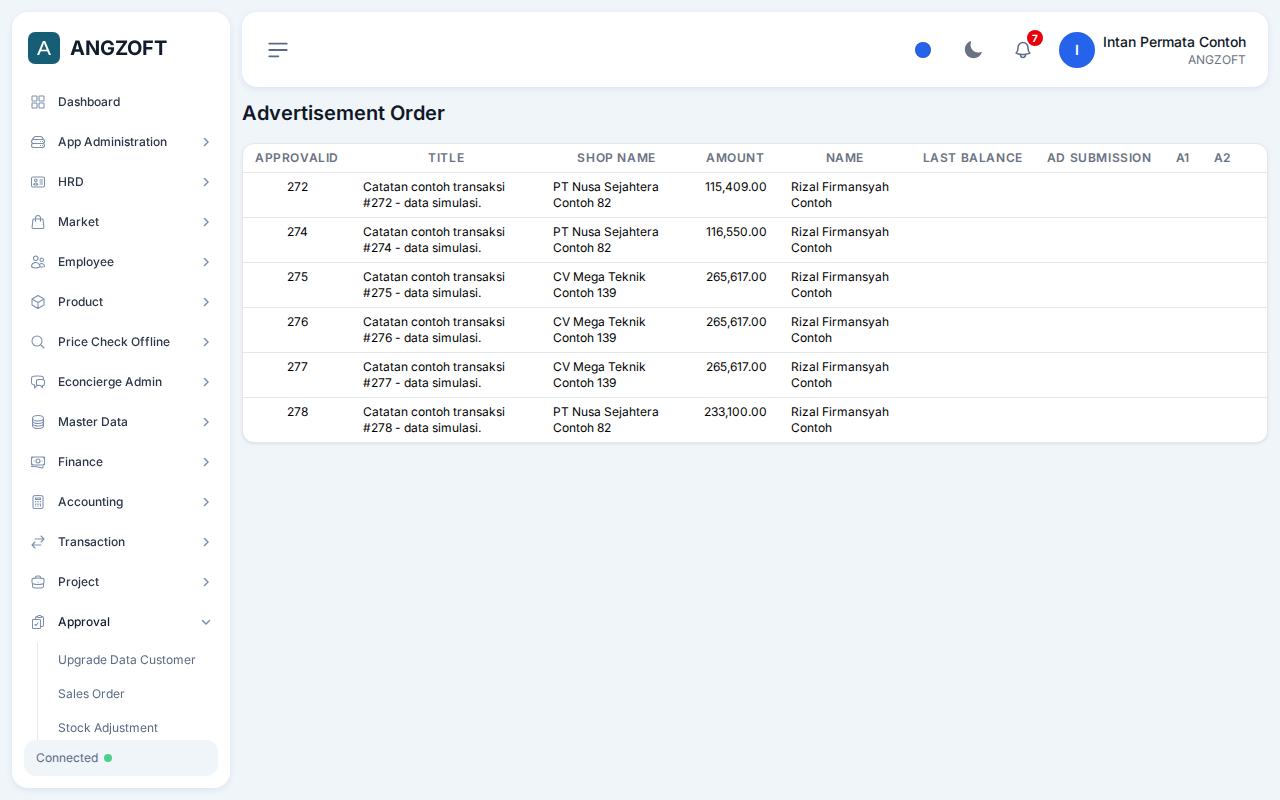Sort by TITLE column header

[x=446, y=158]
